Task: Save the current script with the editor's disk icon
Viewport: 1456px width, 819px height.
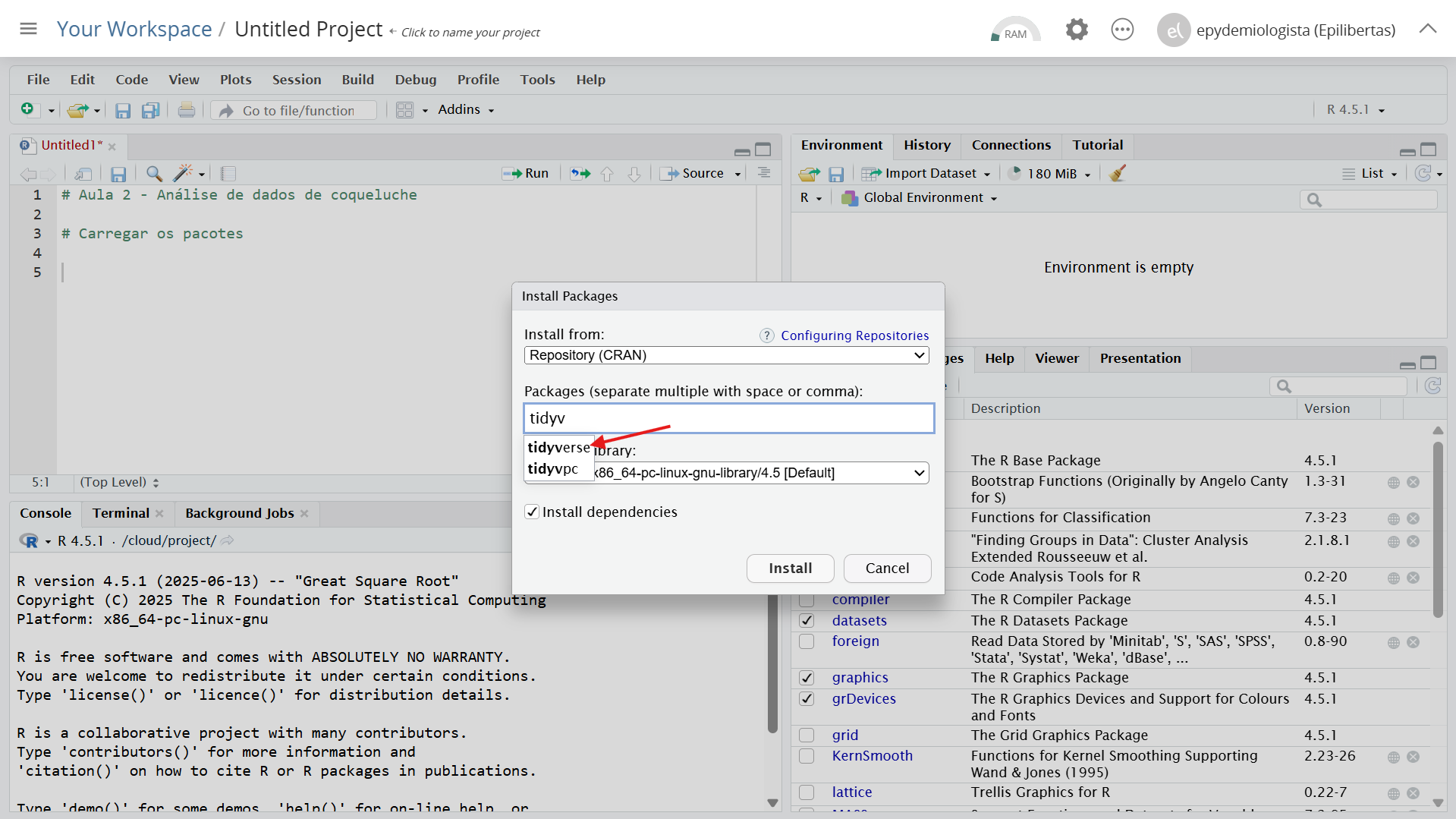Action: [118, 174]
